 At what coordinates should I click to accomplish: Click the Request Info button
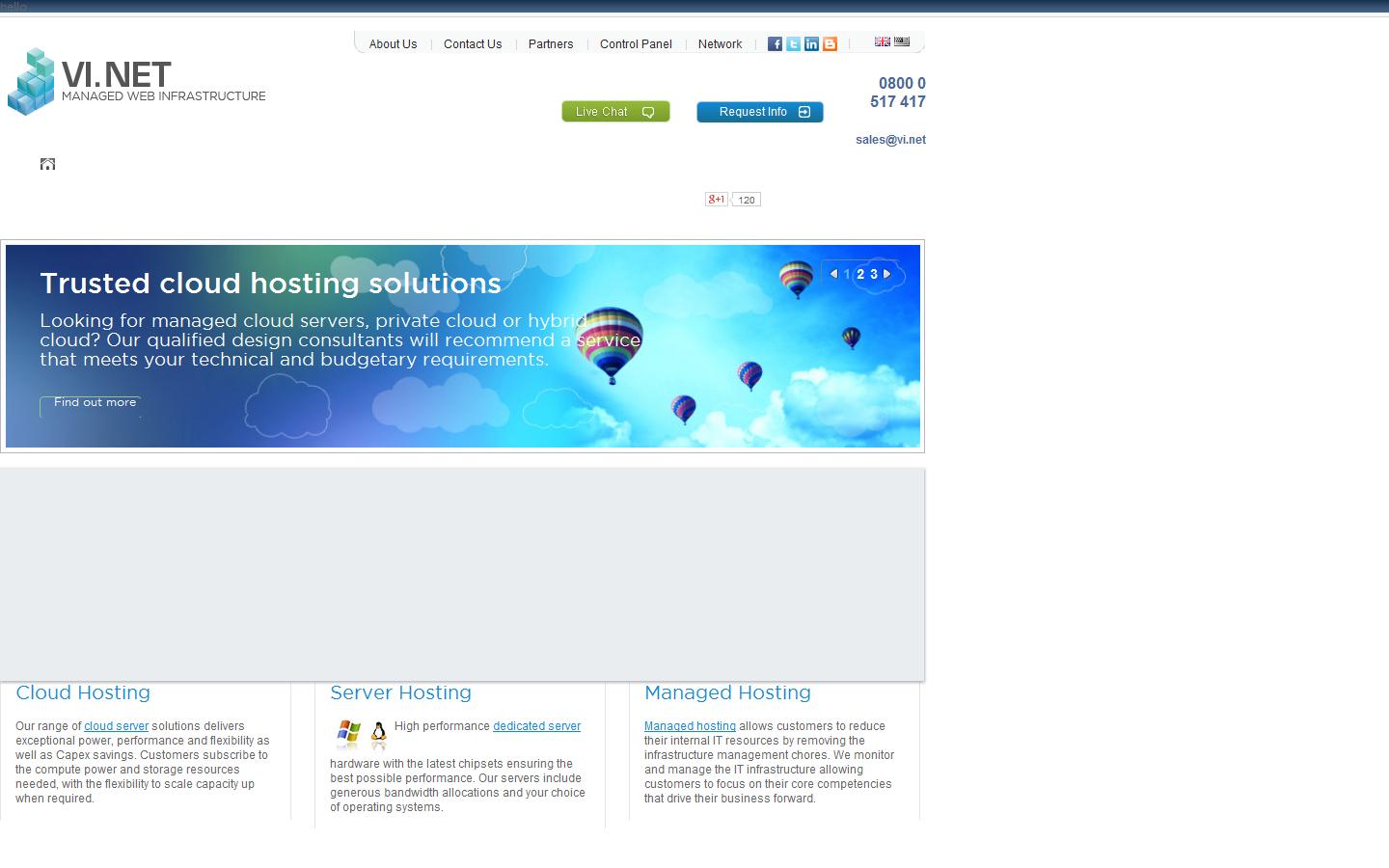click(759, 112)
